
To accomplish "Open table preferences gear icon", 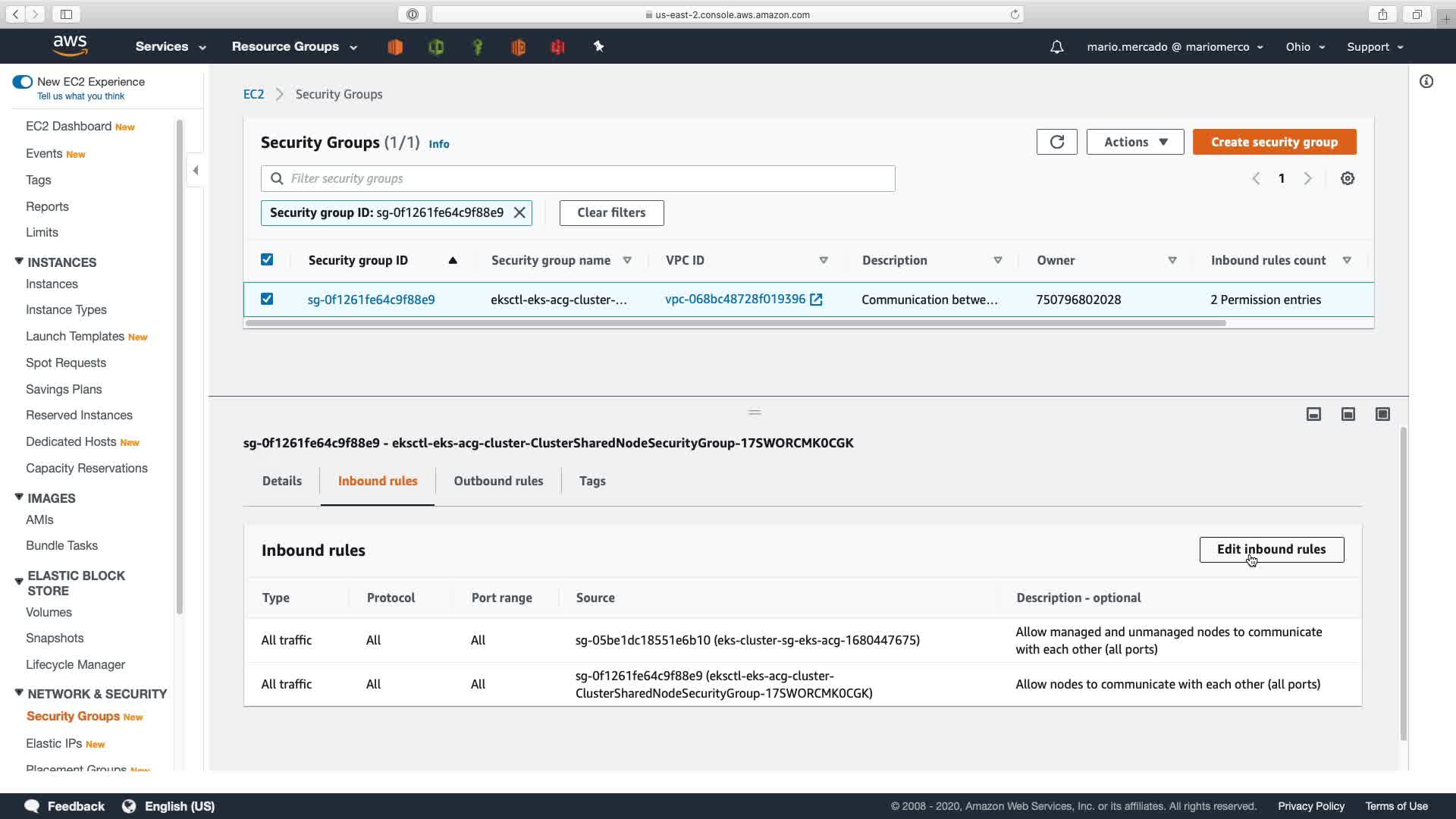I will coord(1347,178).
